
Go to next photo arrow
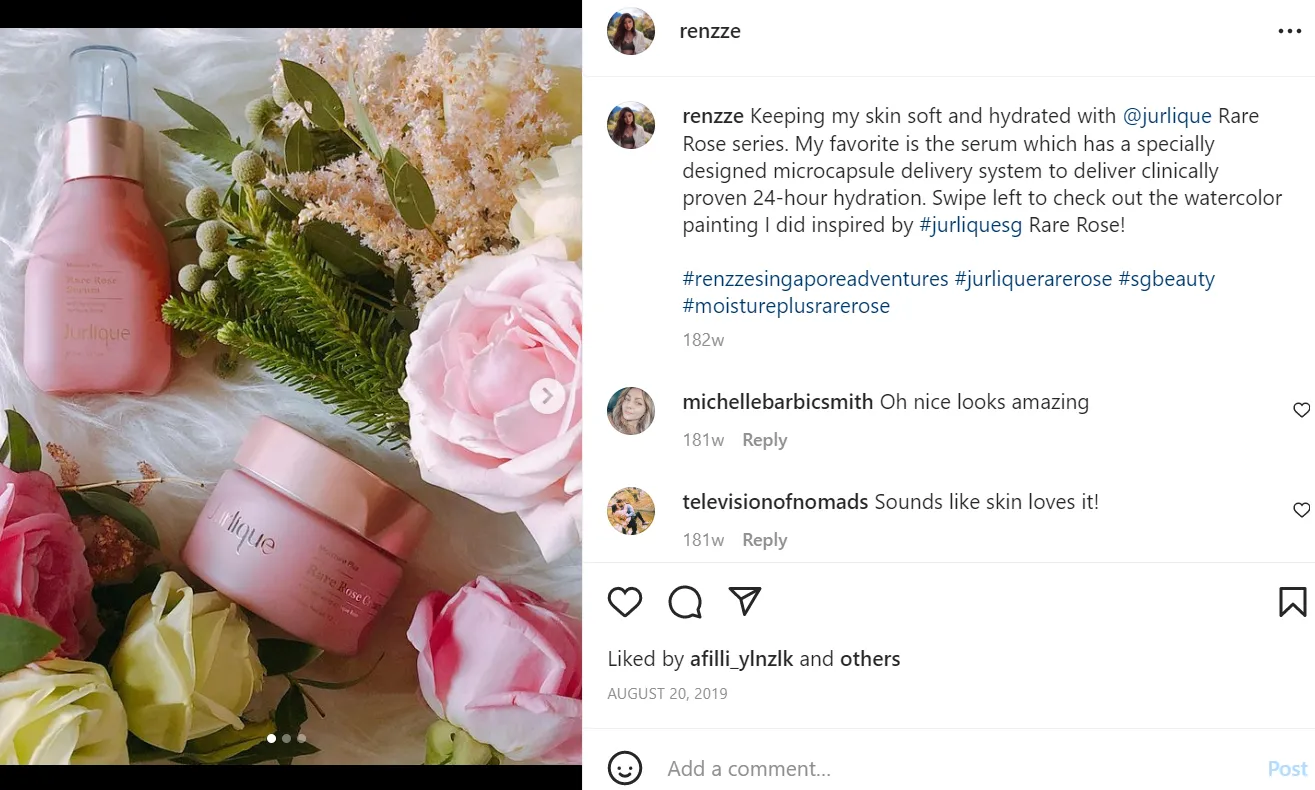pyautogui.click(x=547, y=396)
